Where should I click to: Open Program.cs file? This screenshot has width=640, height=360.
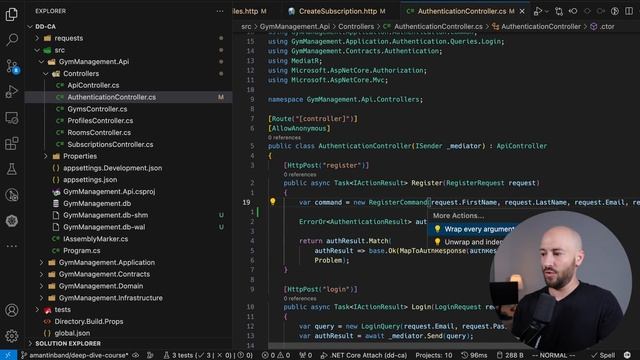pos(82,251)
